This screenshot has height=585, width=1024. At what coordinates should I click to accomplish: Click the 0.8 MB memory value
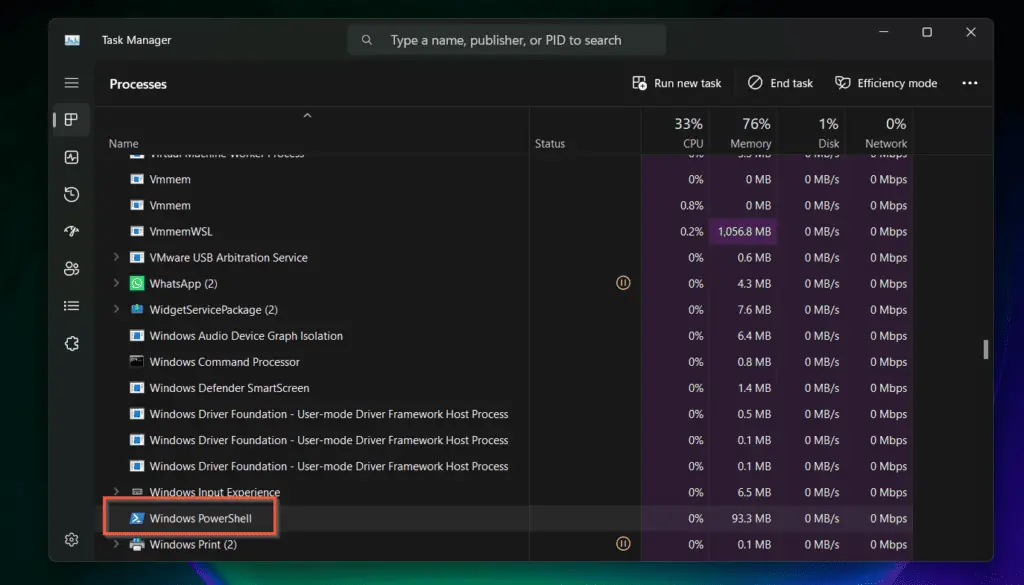point(754,362)
